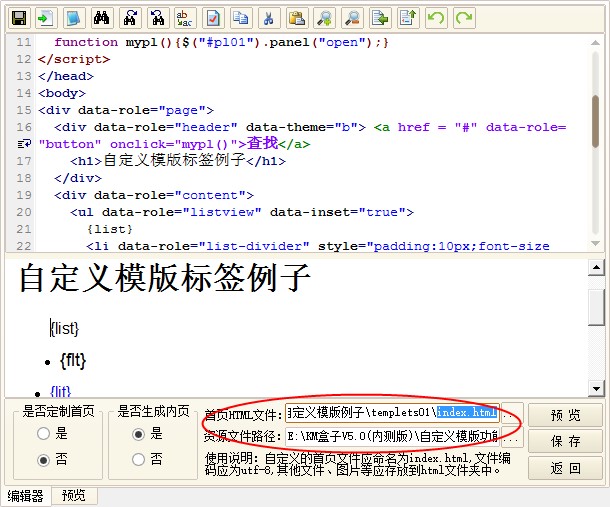610x507 pixels.
Task: Click the highlighted index.html text in path field
Action: pos(467,412)
